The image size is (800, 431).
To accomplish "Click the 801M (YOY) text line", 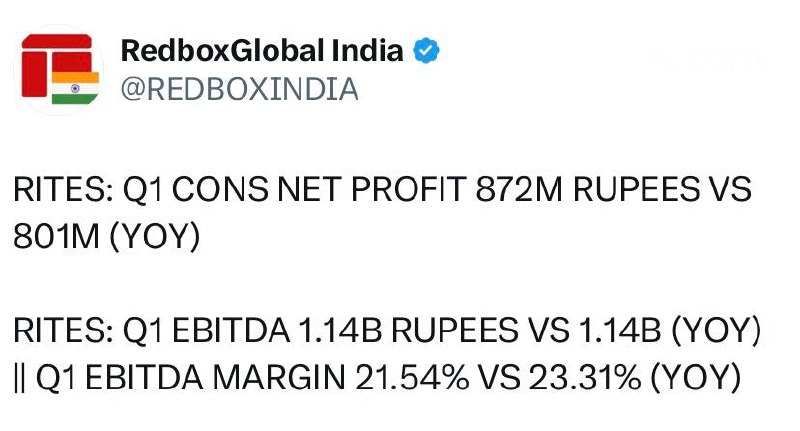I will coord(107,237).
